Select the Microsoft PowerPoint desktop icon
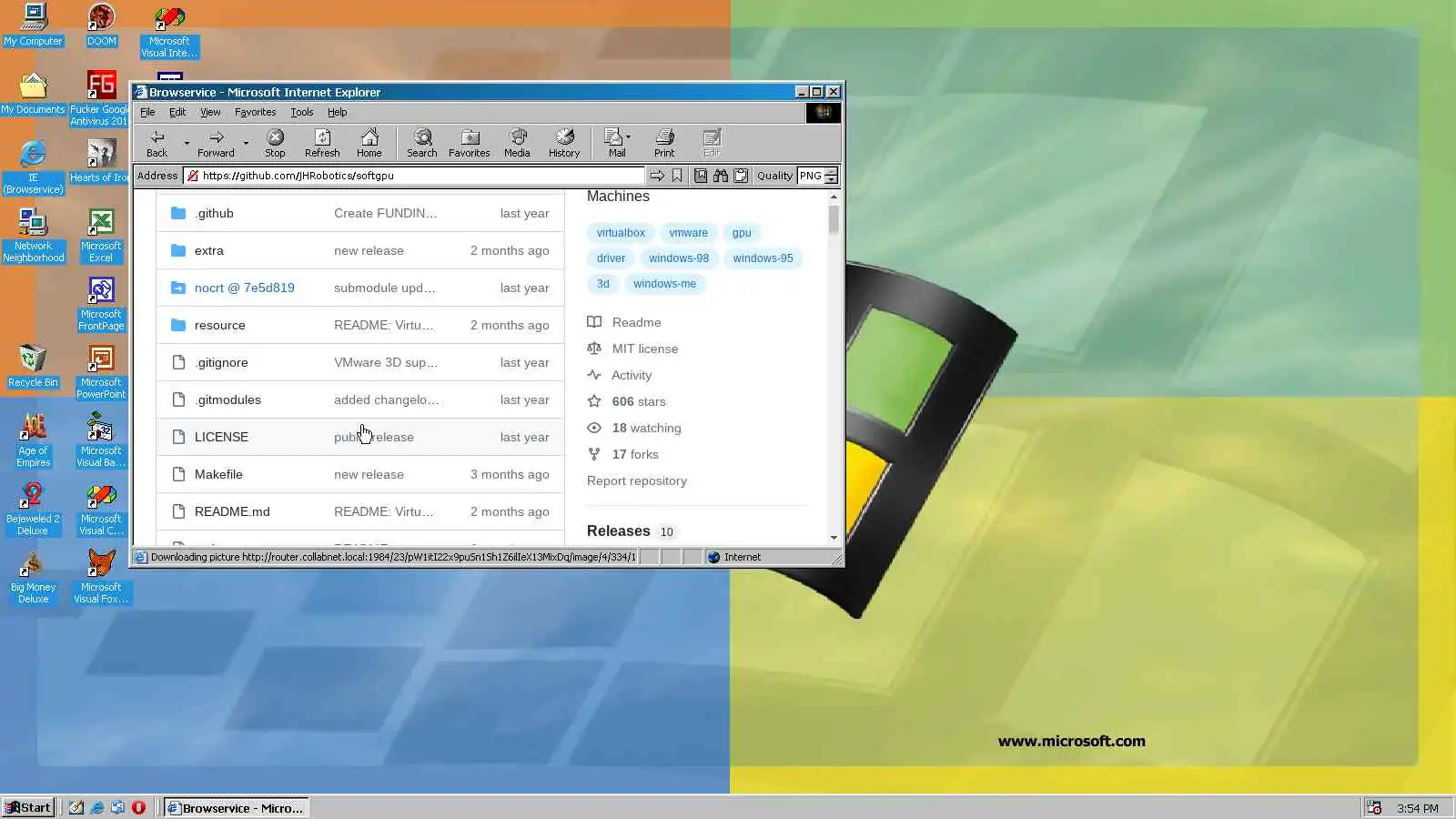 pos(101,373)
